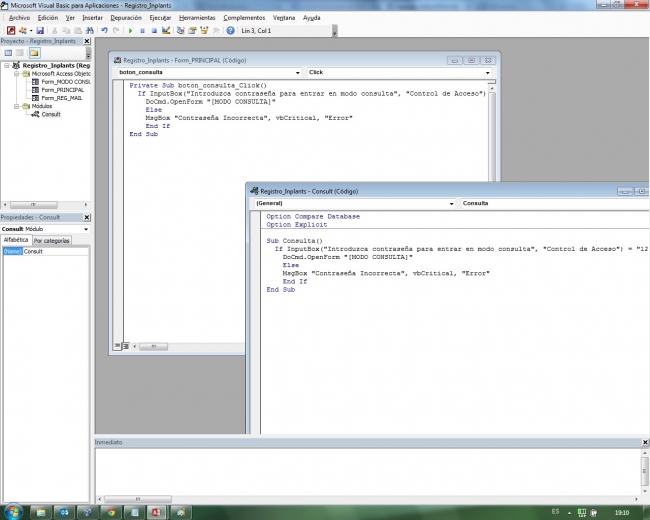Open the Edición menu
The width and height of the screenshot is (650, 520).
click(48, 18)
